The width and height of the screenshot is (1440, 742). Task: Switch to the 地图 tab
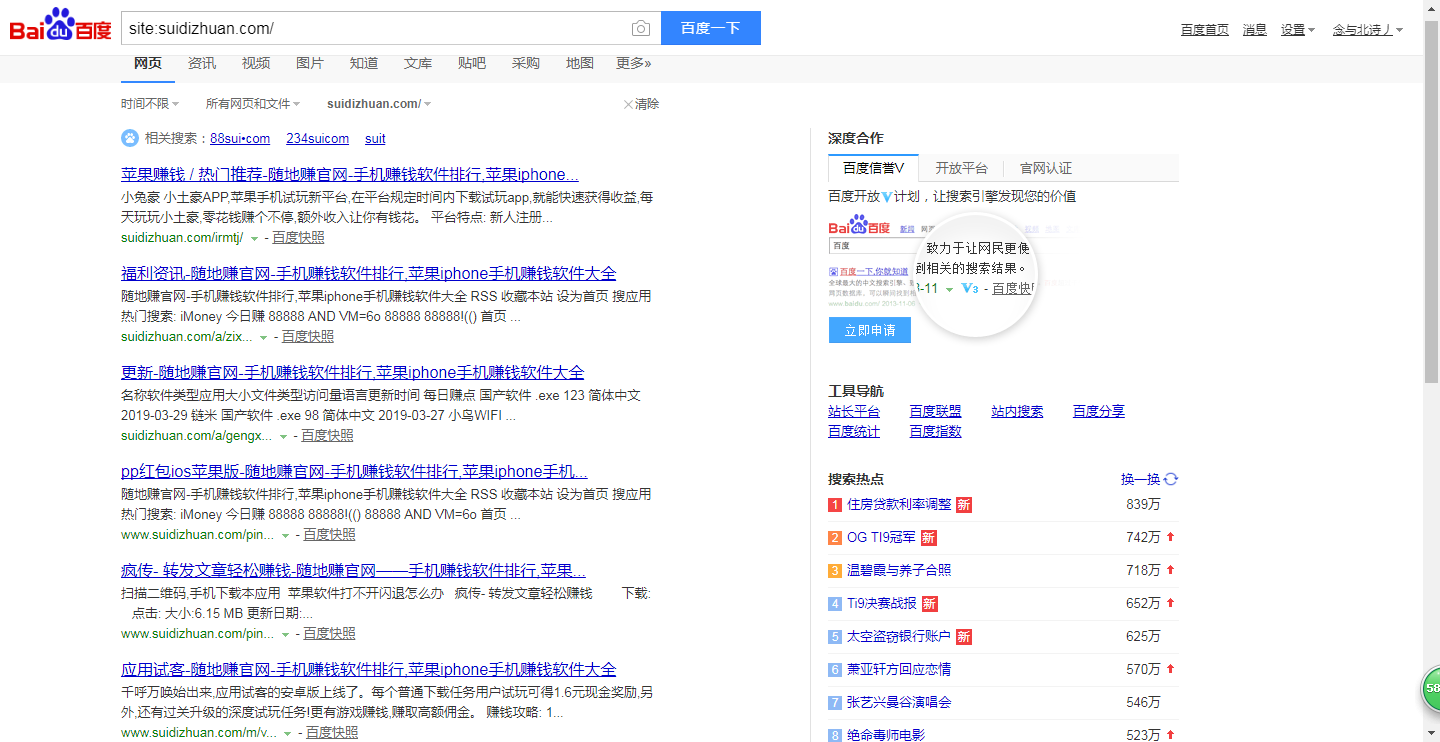click(580, 63)
